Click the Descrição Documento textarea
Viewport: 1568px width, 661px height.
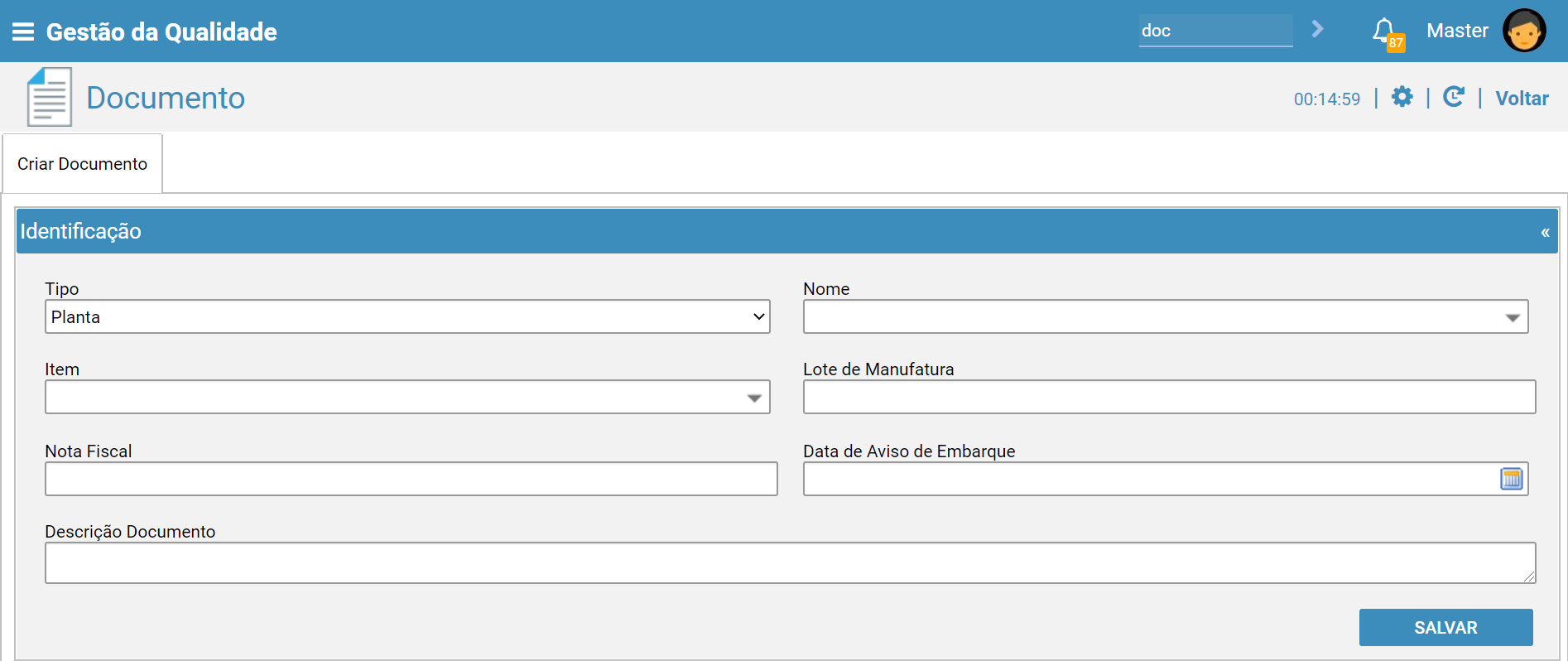(x=790, y=563)
